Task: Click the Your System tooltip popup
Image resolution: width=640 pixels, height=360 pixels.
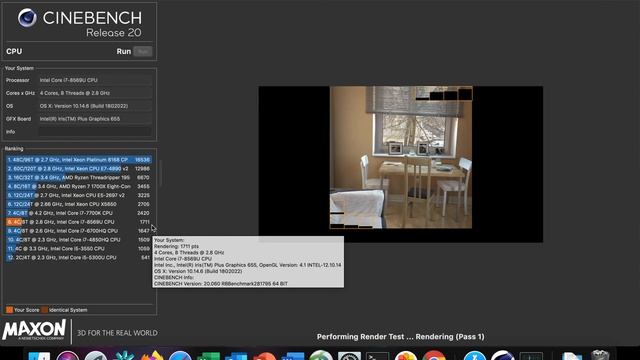Action: (248, 262)
